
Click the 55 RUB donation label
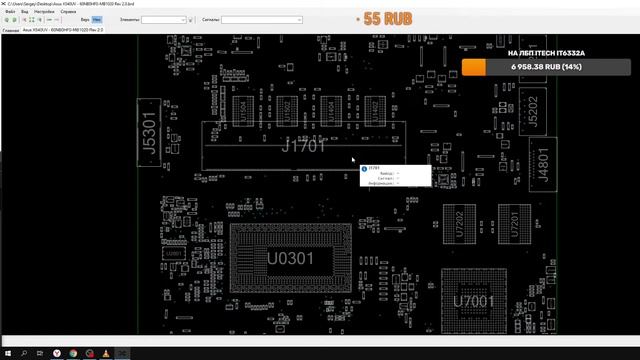coord(387,19)
